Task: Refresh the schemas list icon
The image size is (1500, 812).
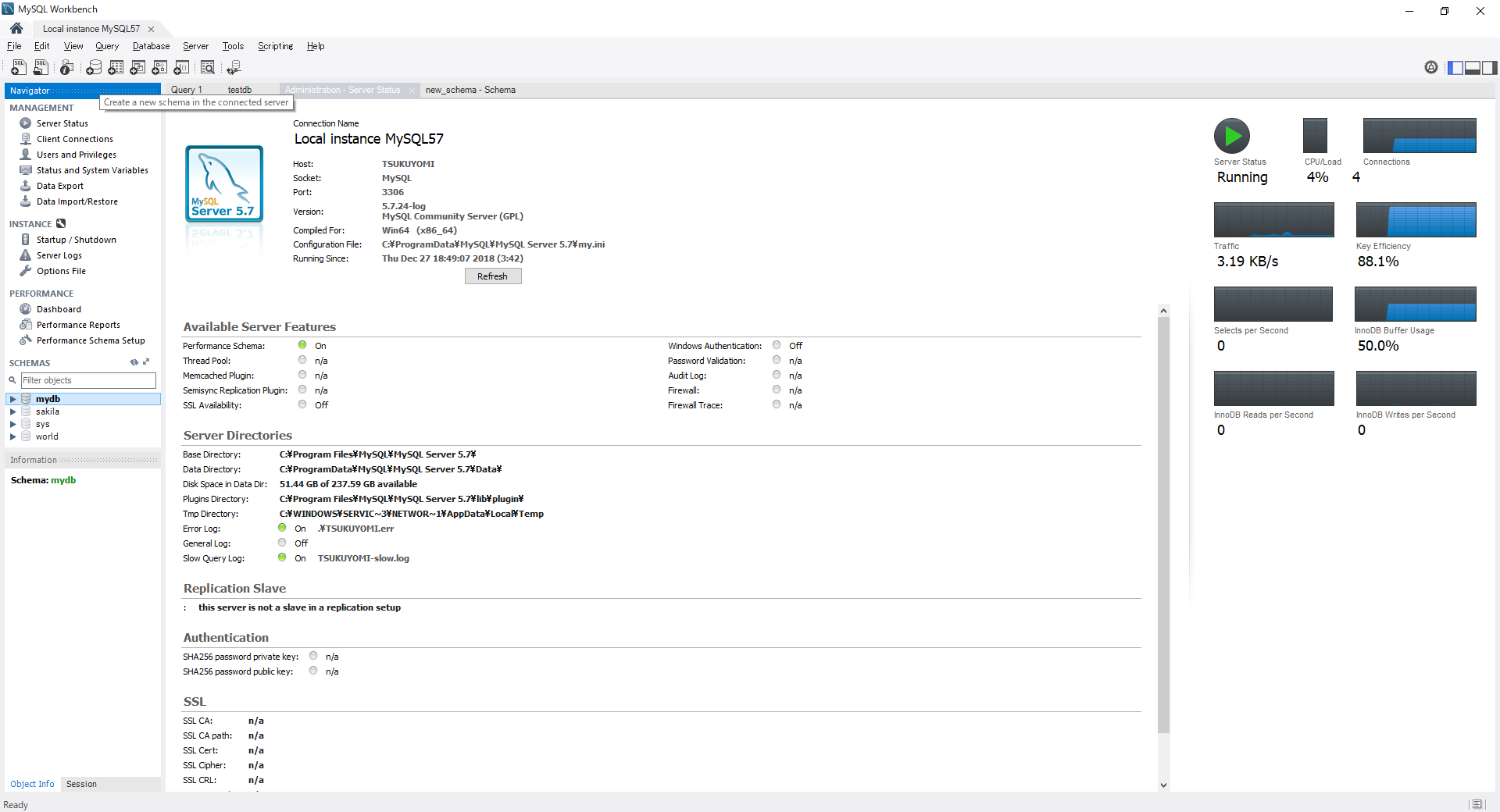Action: tap(134, 362)
